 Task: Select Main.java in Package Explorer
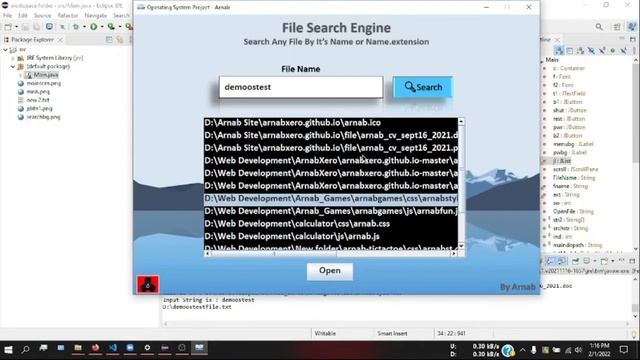pos(42,75)
